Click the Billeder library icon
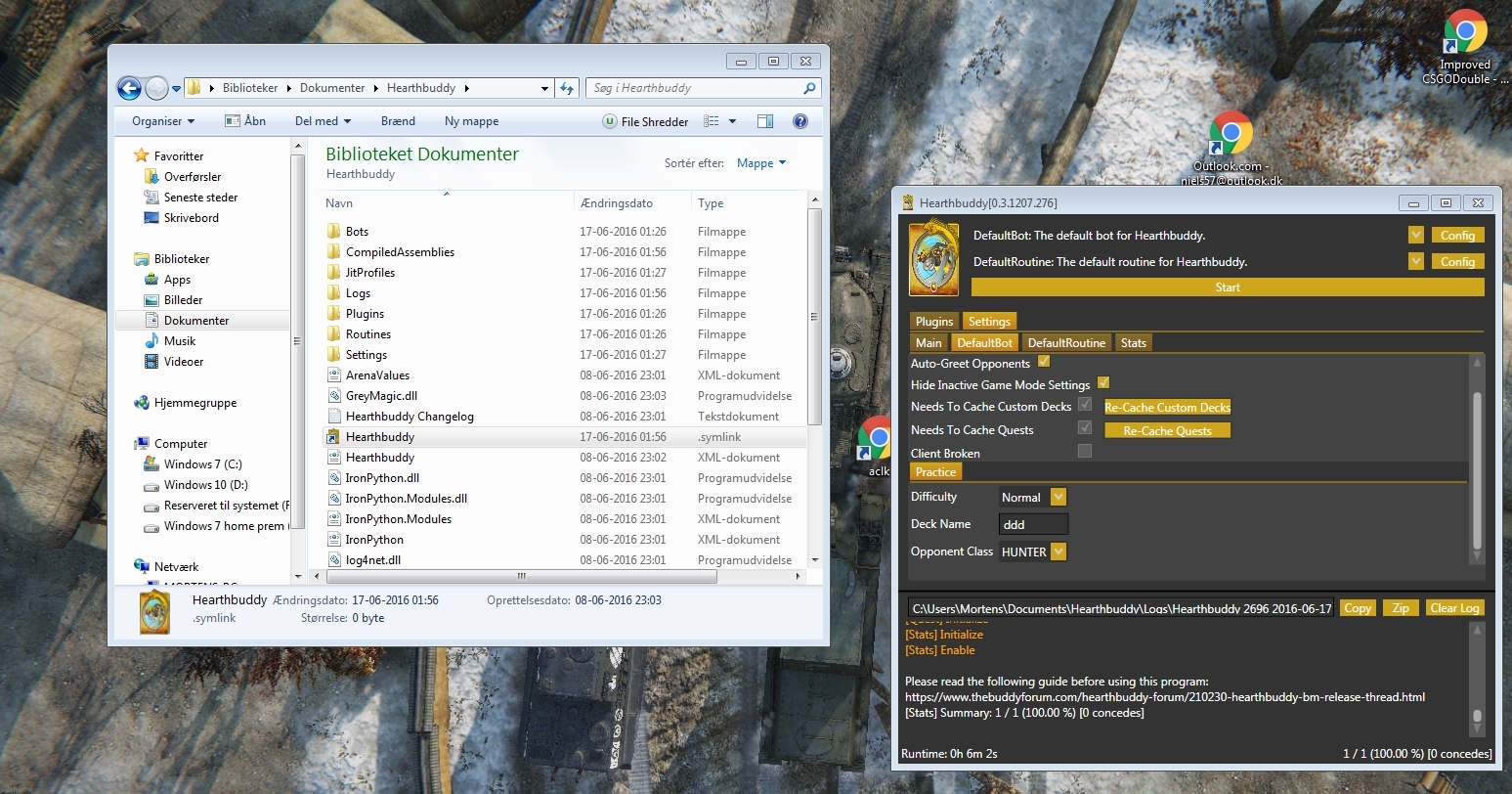The width and height of the screenshot is (1512, 794). click(151, 300)
